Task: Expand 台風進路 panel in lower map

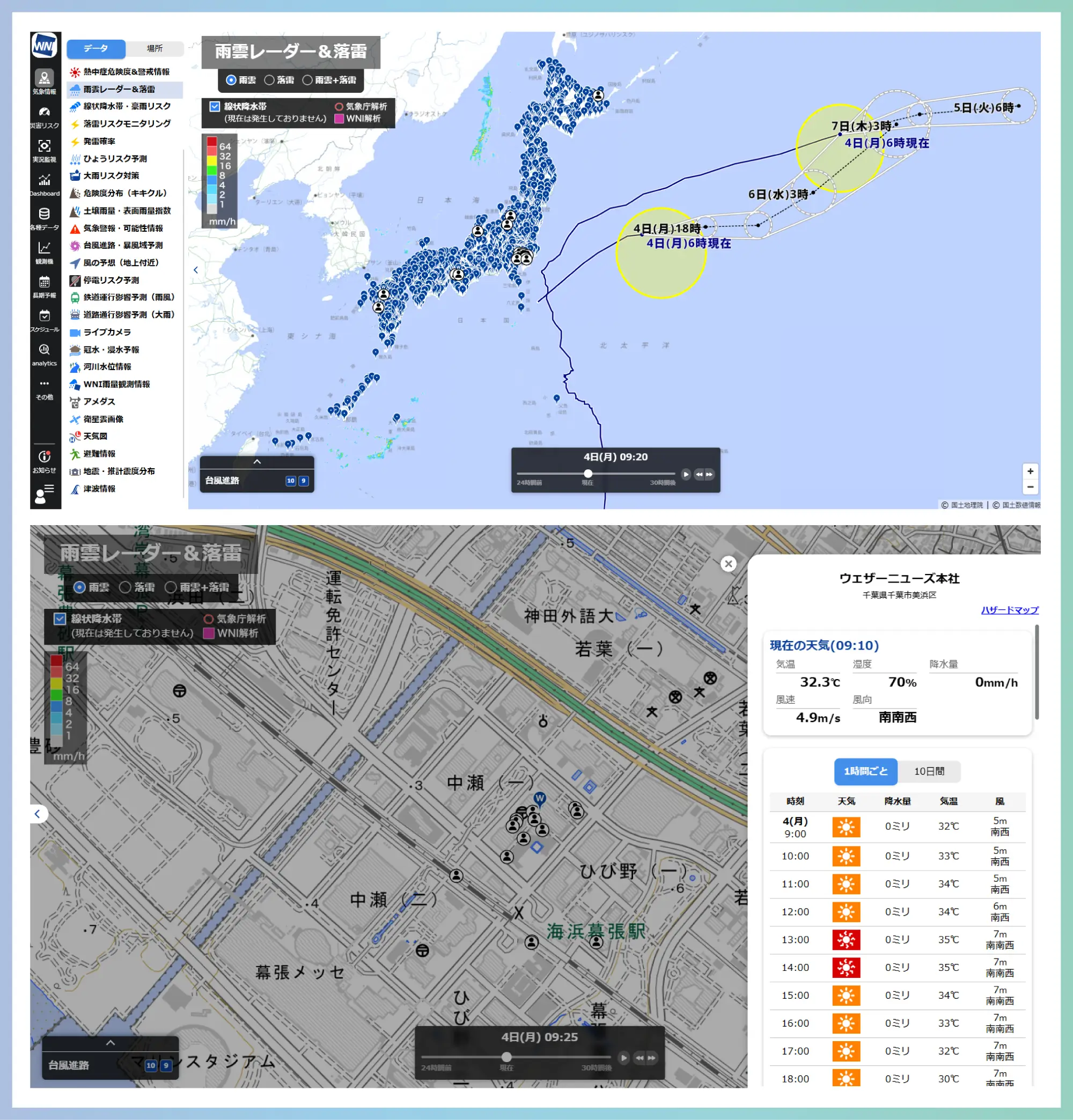Action: coord(111,1042)
